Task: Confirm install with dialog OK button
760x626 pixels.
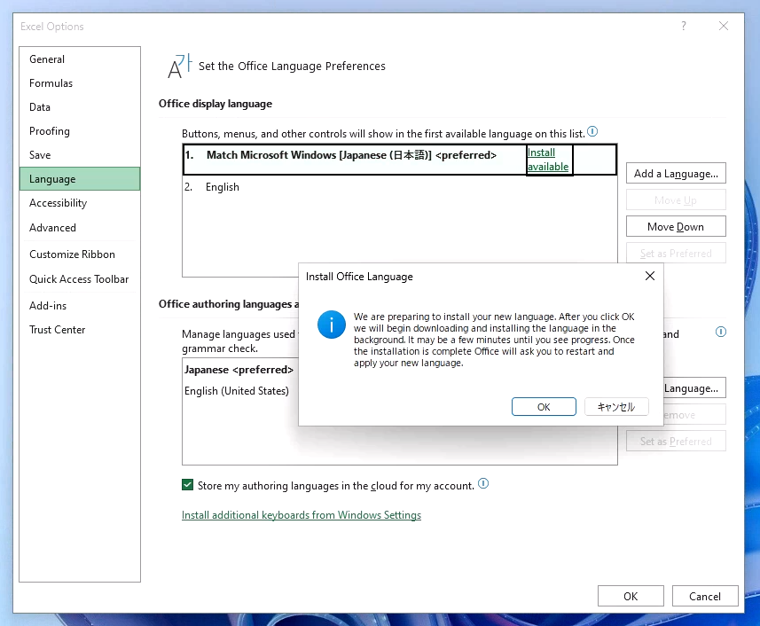Action: click(544, 407)
